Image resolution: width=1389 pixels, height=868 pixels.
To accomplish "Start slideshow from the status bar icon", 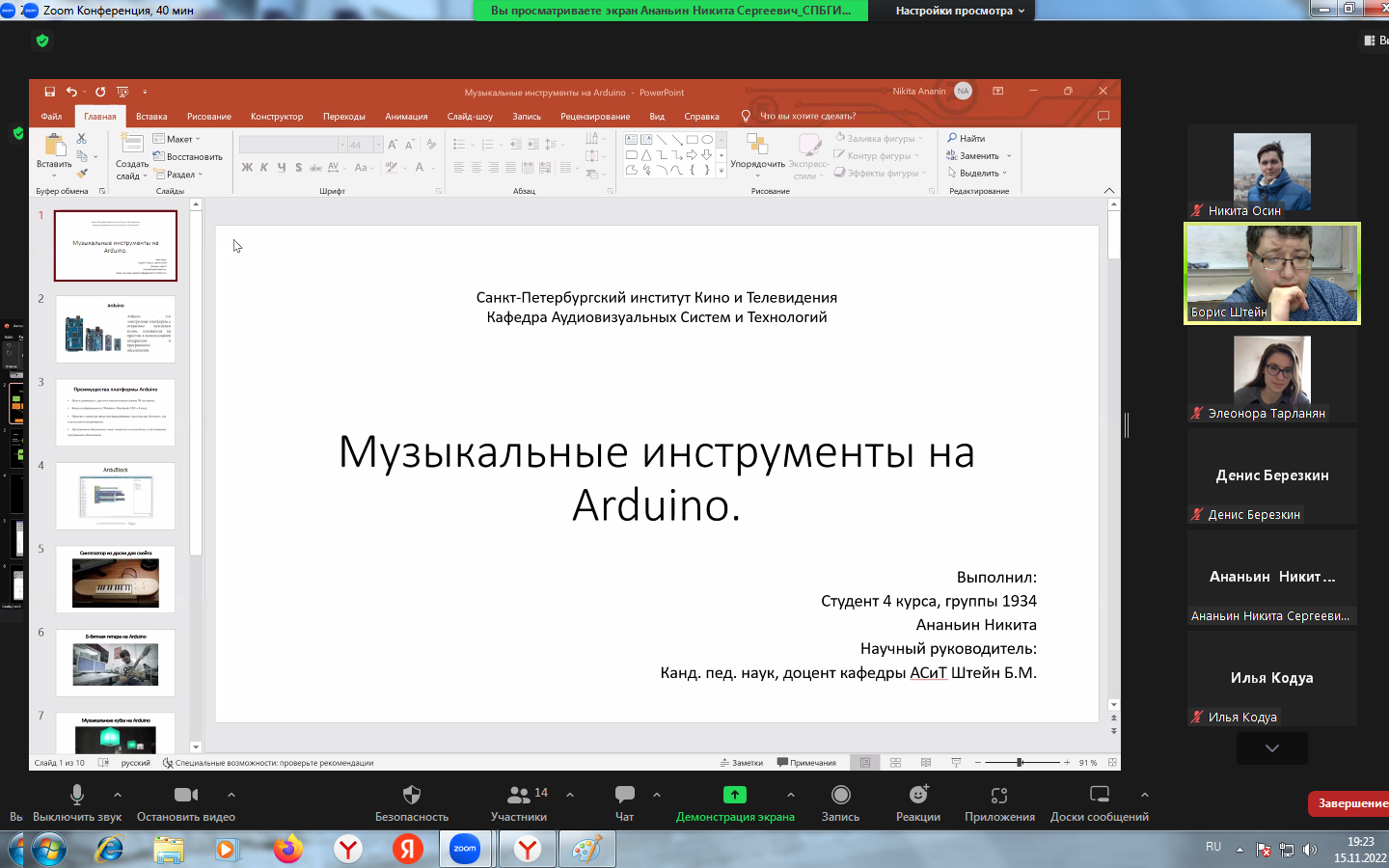I will 956,762.
